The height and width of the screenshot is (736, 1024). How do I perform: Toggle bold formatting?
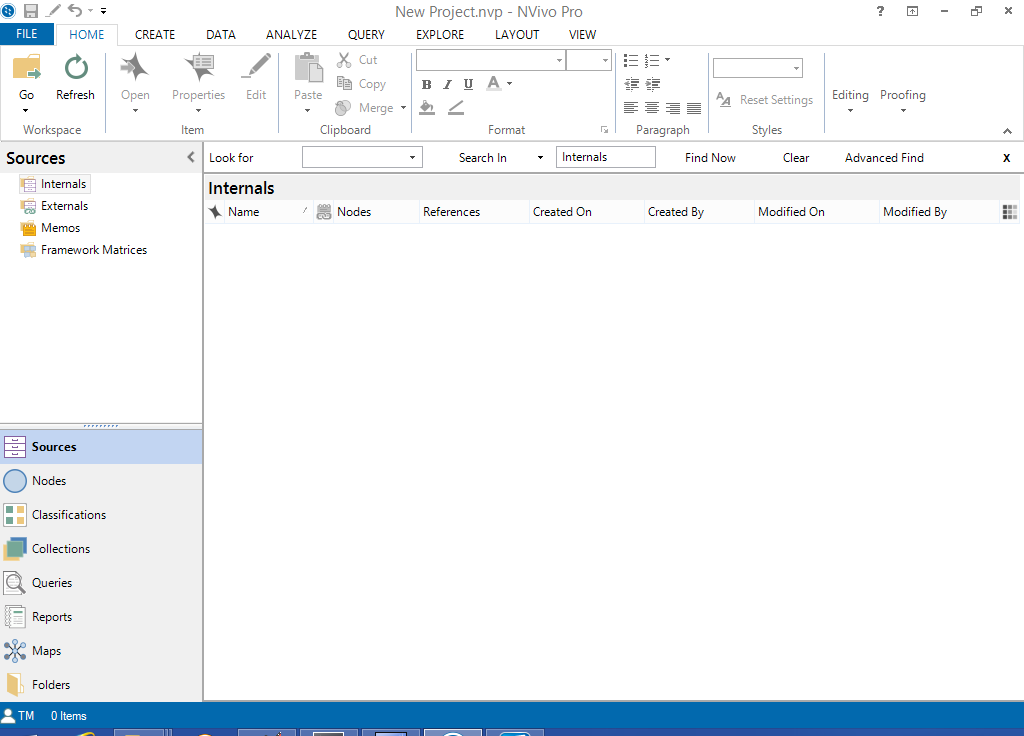pyautogui.click(x=426, y=85)
